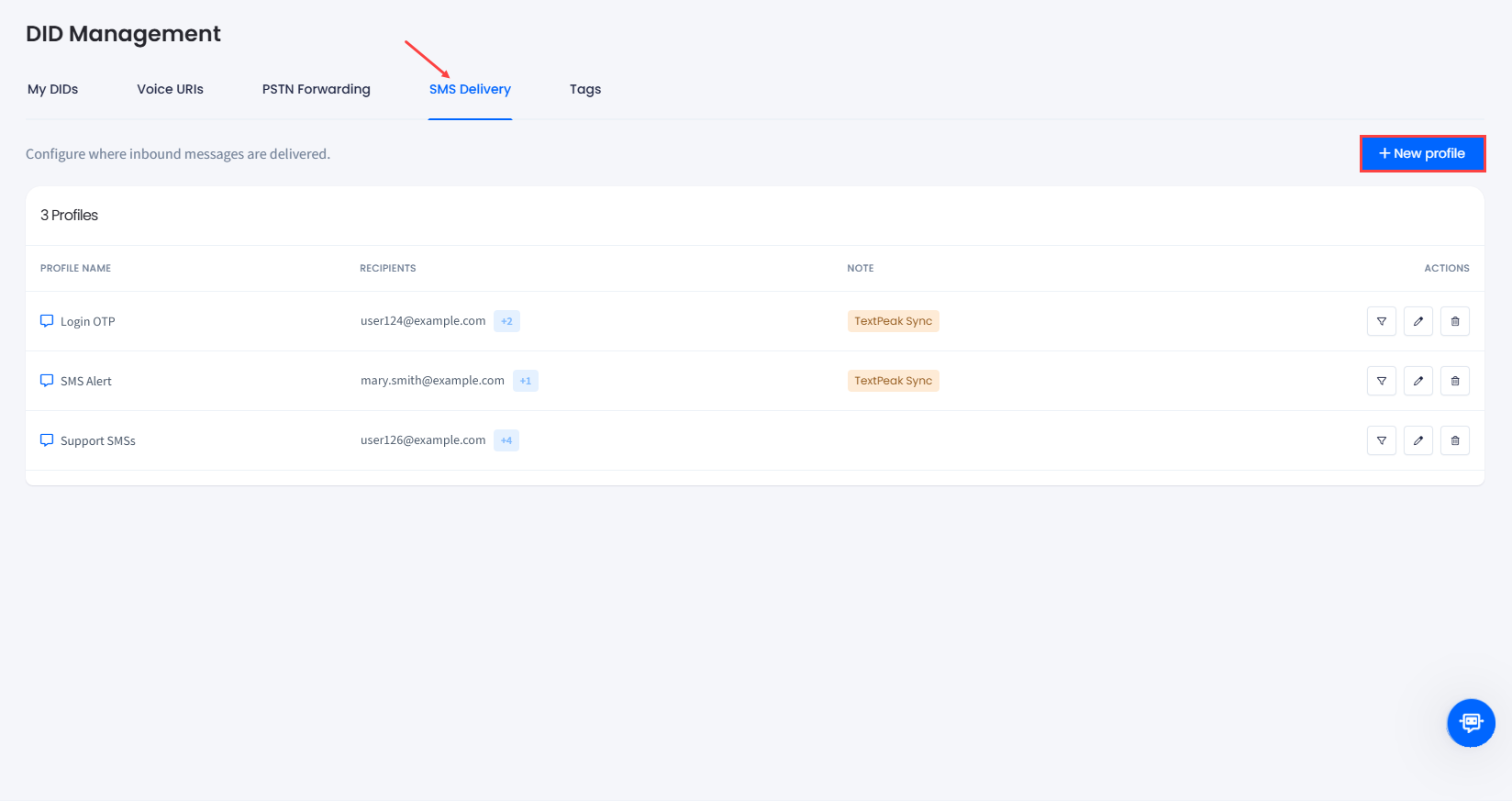
Task: Click the 3 Profiles count label
Action: 69,215
